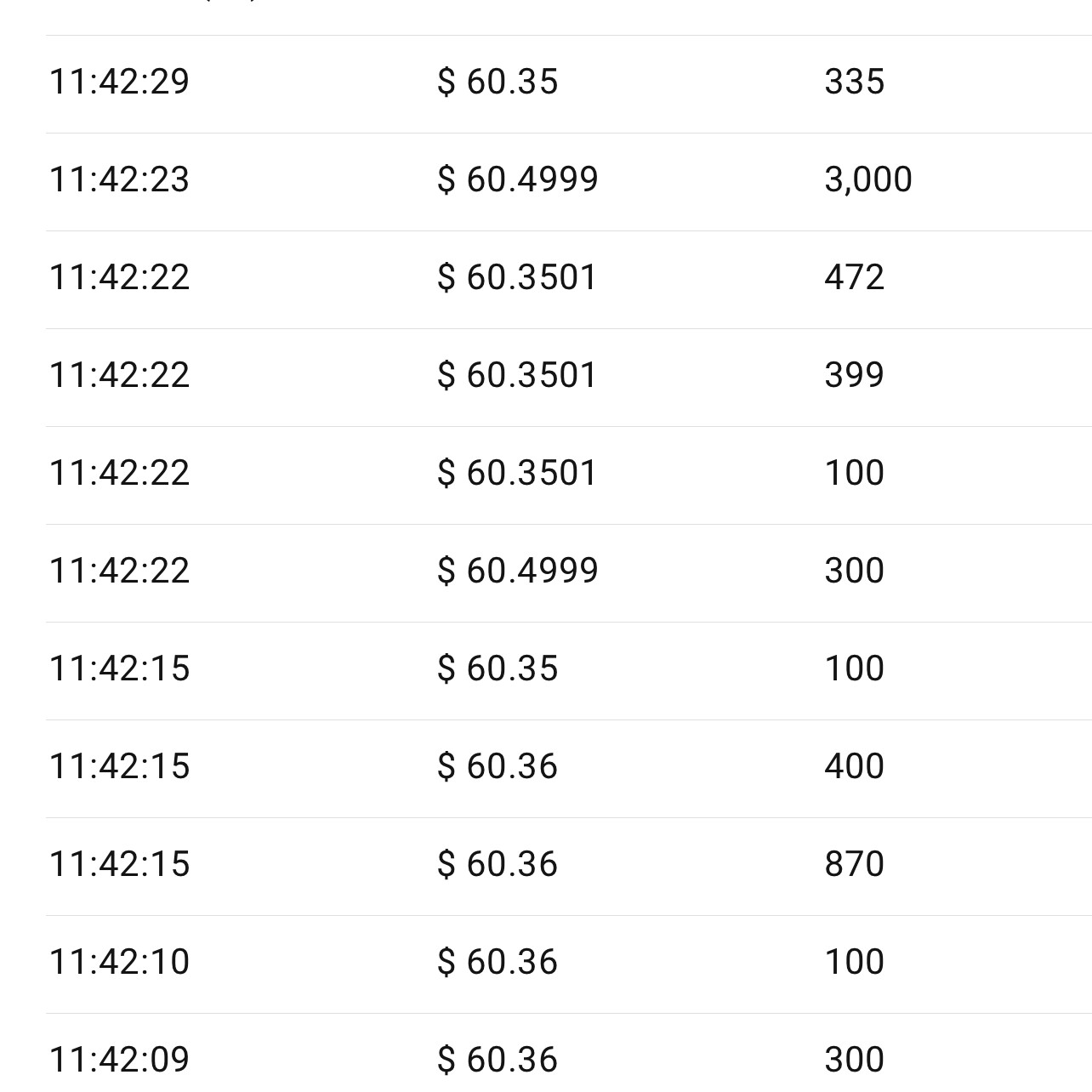Select $60.4999 price of the 3,000-share trade
Image resolution: width=1092 pixels, height=1092 pixels.
click(517, 180)
